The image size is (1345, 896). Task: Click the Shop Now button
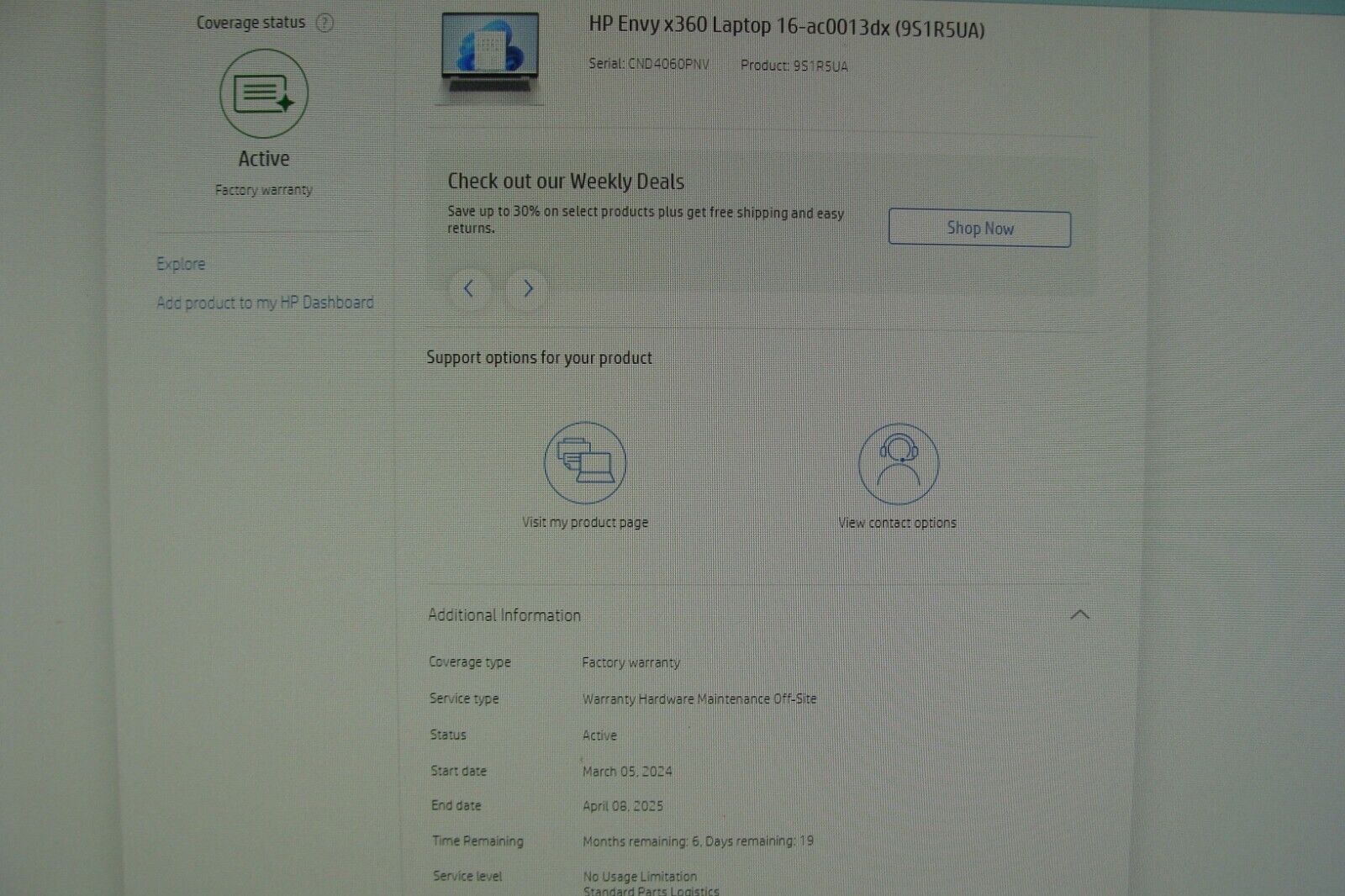click(x=979, y=228)
